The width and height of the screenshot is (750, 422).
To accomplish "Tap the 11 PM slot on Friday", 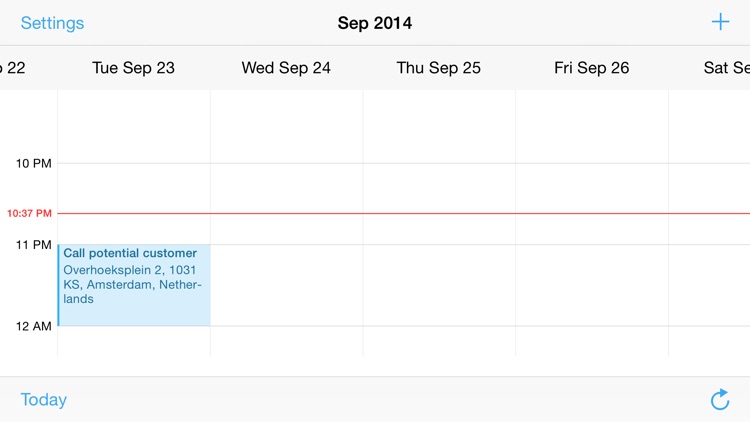I will click(591, 285).
